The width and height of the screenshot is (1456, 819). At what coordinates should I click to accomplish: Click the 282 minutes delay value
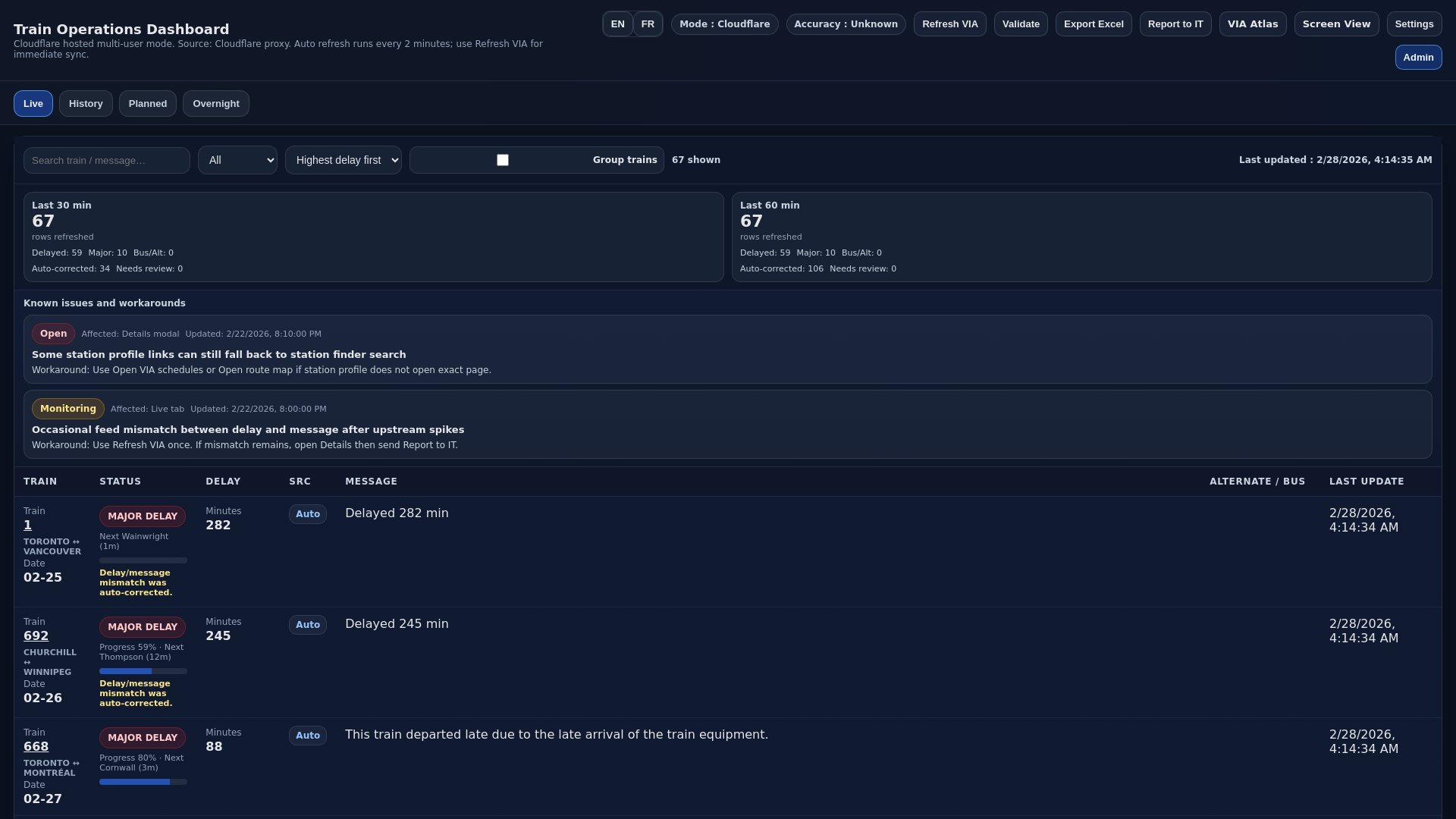[218, 526]
